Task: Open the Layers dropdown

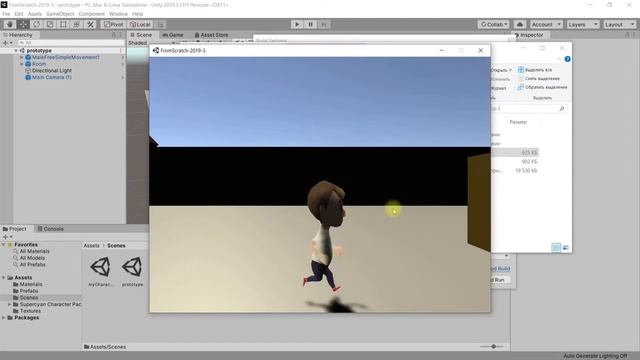Action: (582, 24)
